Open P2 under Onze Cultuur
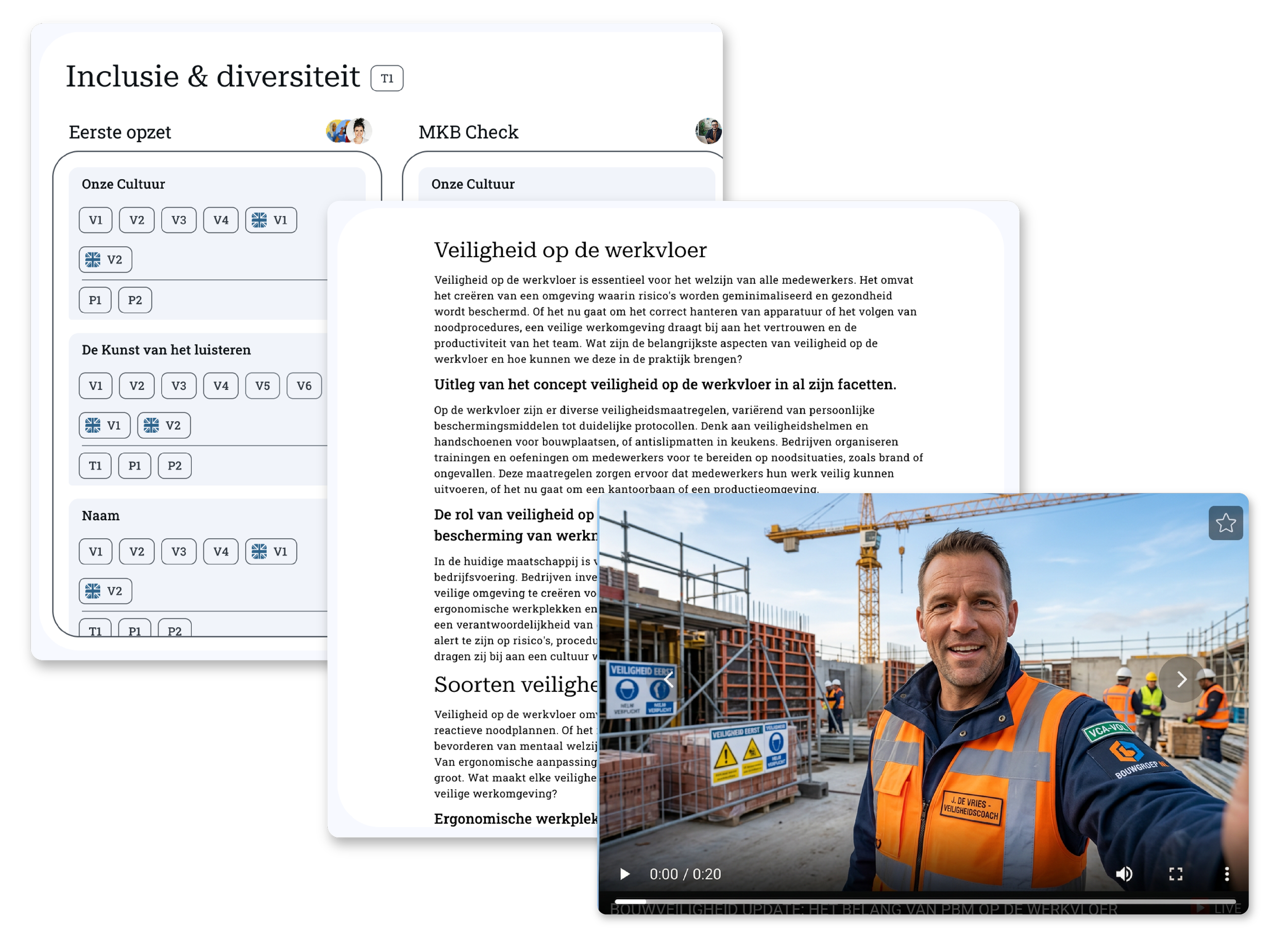Screen dimensions: 1288x939 pos(134,300)
